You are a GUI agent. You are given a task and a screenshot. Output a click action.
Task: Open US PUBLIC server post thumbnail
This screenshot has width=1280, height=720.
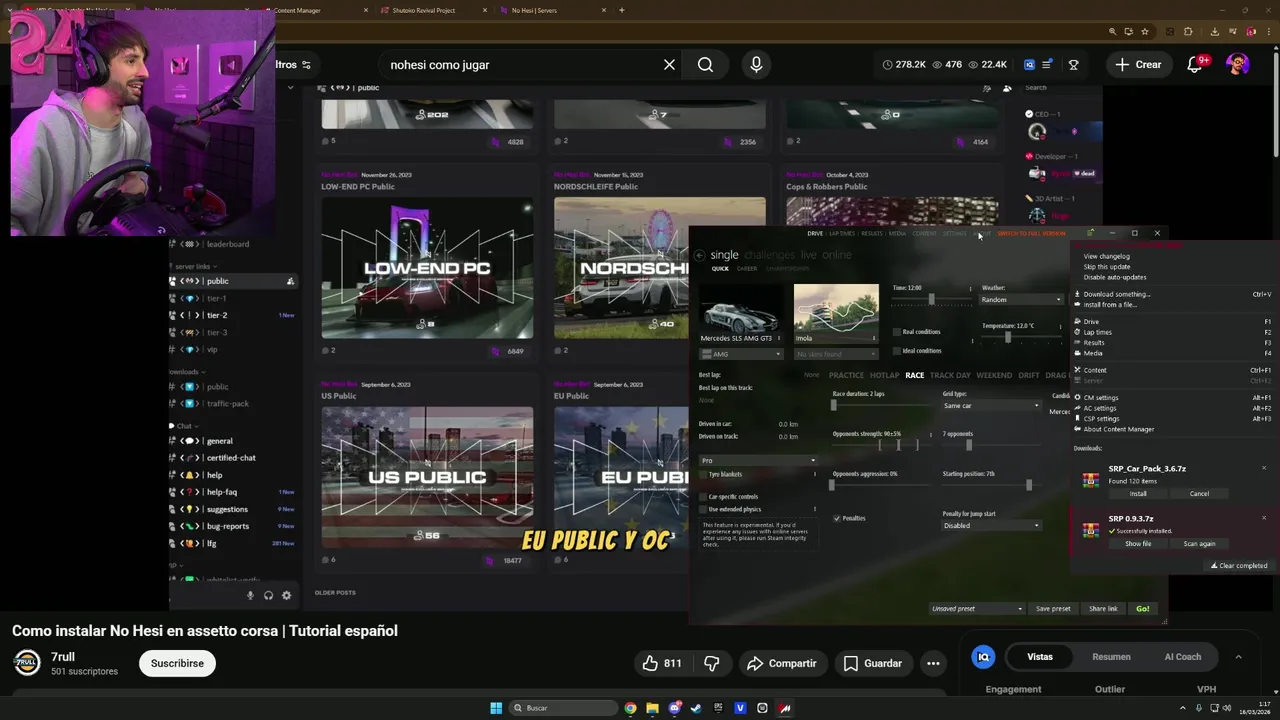(x=427, y=477)
